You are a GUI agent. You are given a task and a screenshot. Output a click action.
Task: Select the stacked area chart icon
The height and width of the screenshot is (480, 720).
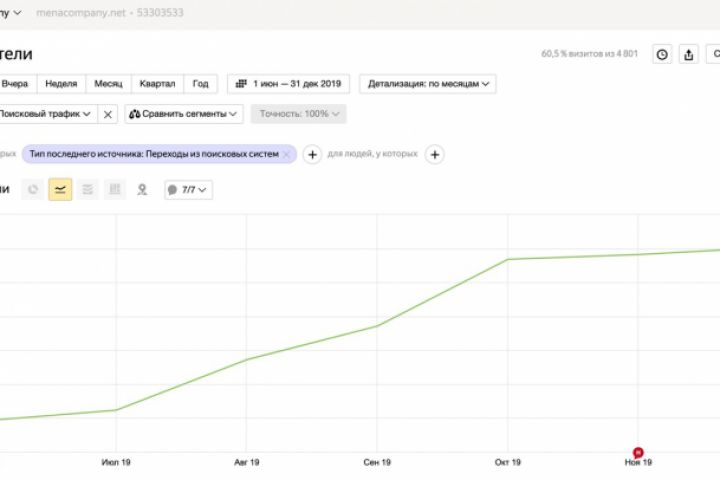point(87,189)
